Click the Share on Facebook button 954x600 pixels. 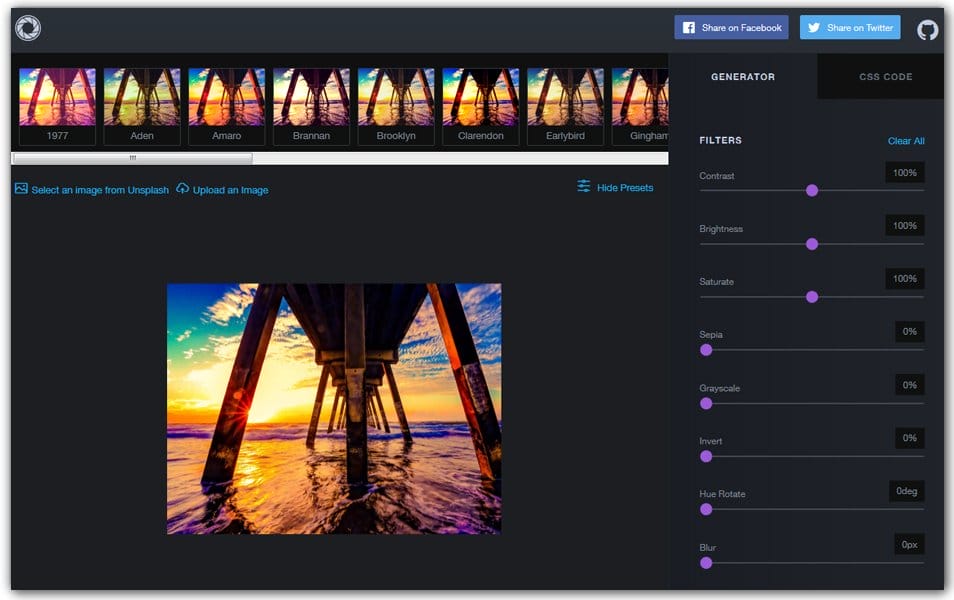pos(731,27)
